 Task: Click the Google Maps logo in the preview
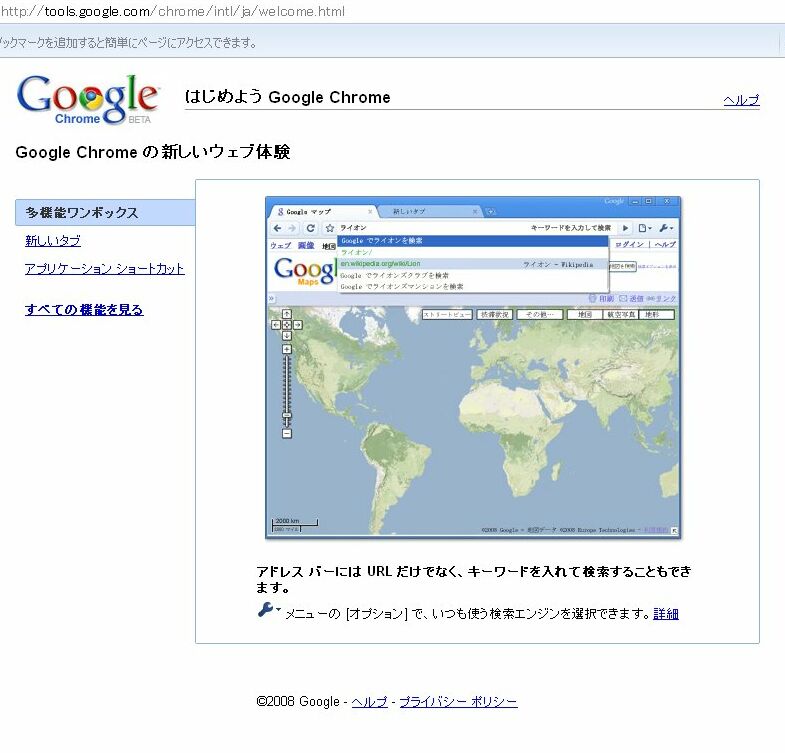tap(304, 271)
